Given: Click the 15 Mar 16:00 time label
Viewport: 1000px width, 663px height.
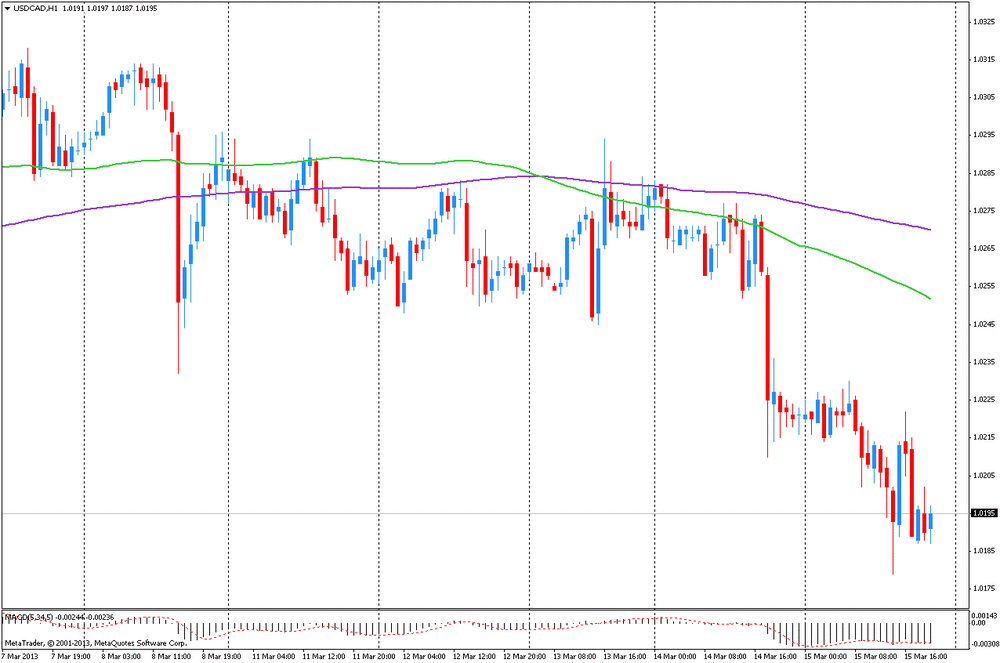Looking at the screenshot, I should pyautogui.click(x=926, y=656).
